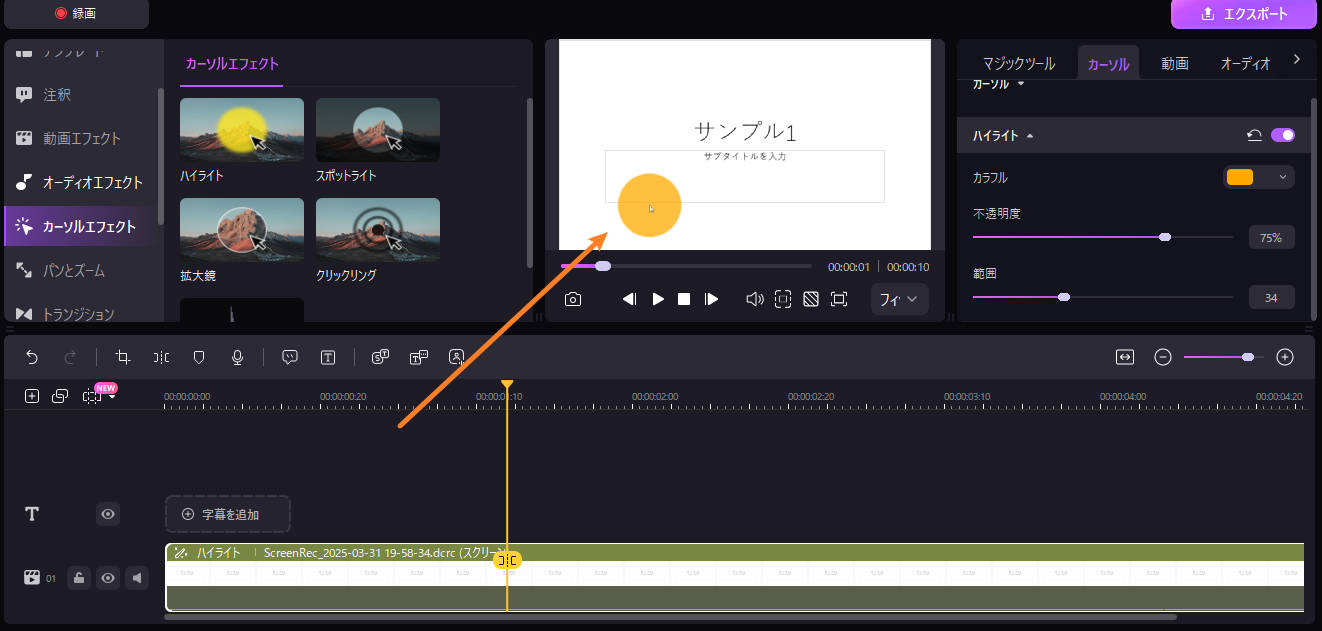Click the bracketed safe-zone icon in preview
This screenshot has width=1322, height=631.
[x=783, y=299]
